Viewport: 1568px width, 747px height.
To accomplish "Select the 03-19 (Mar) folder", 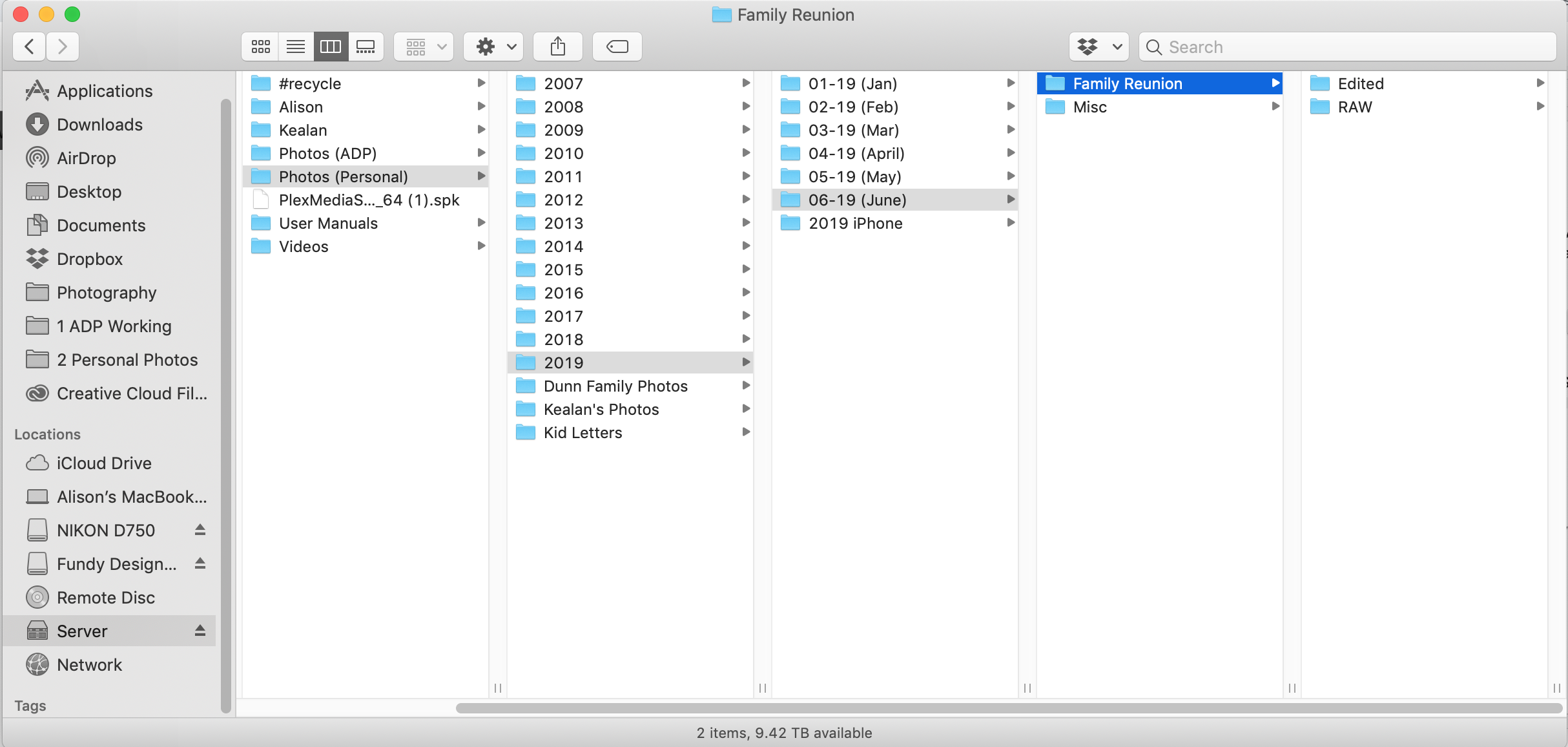I will point(895,130).
